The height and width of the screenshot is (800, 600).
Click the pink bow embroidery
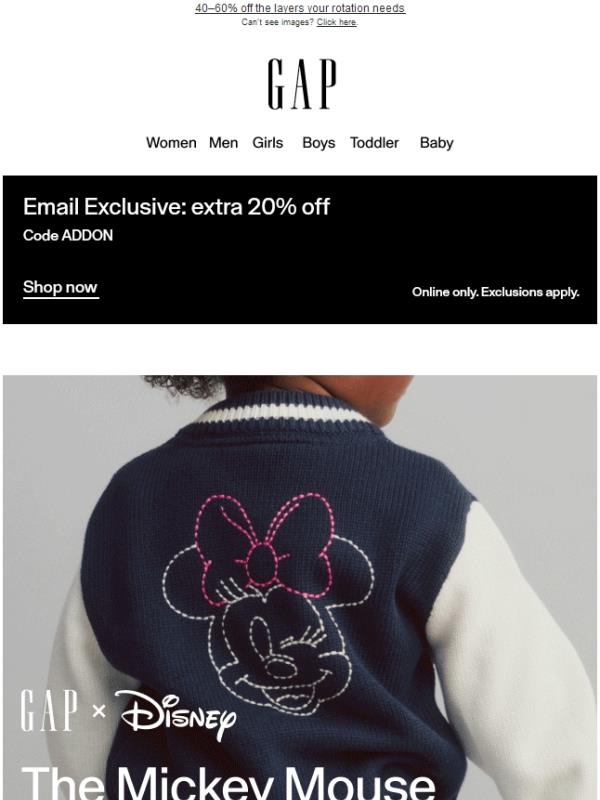[265, 545]
